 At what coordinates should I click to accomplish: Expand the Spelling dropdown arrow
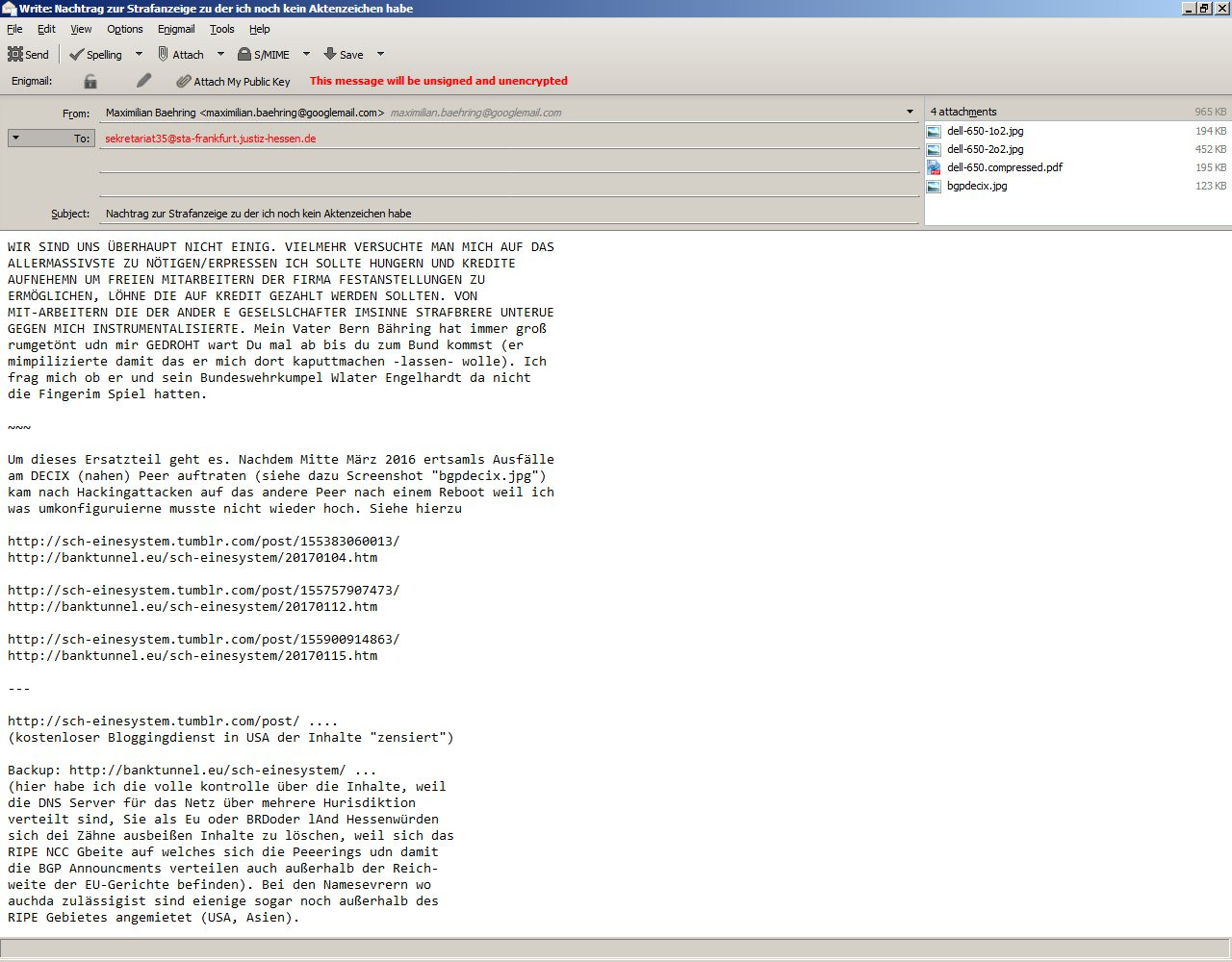click(139, 55)
